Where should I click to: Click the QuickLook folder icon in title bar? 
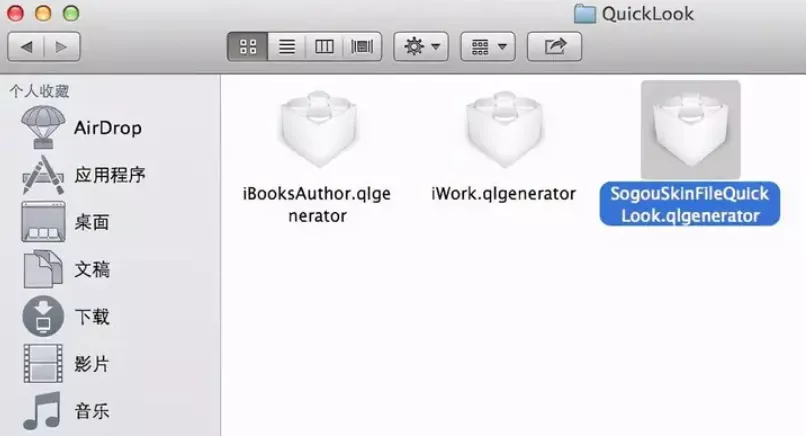(x=585, y=13)
